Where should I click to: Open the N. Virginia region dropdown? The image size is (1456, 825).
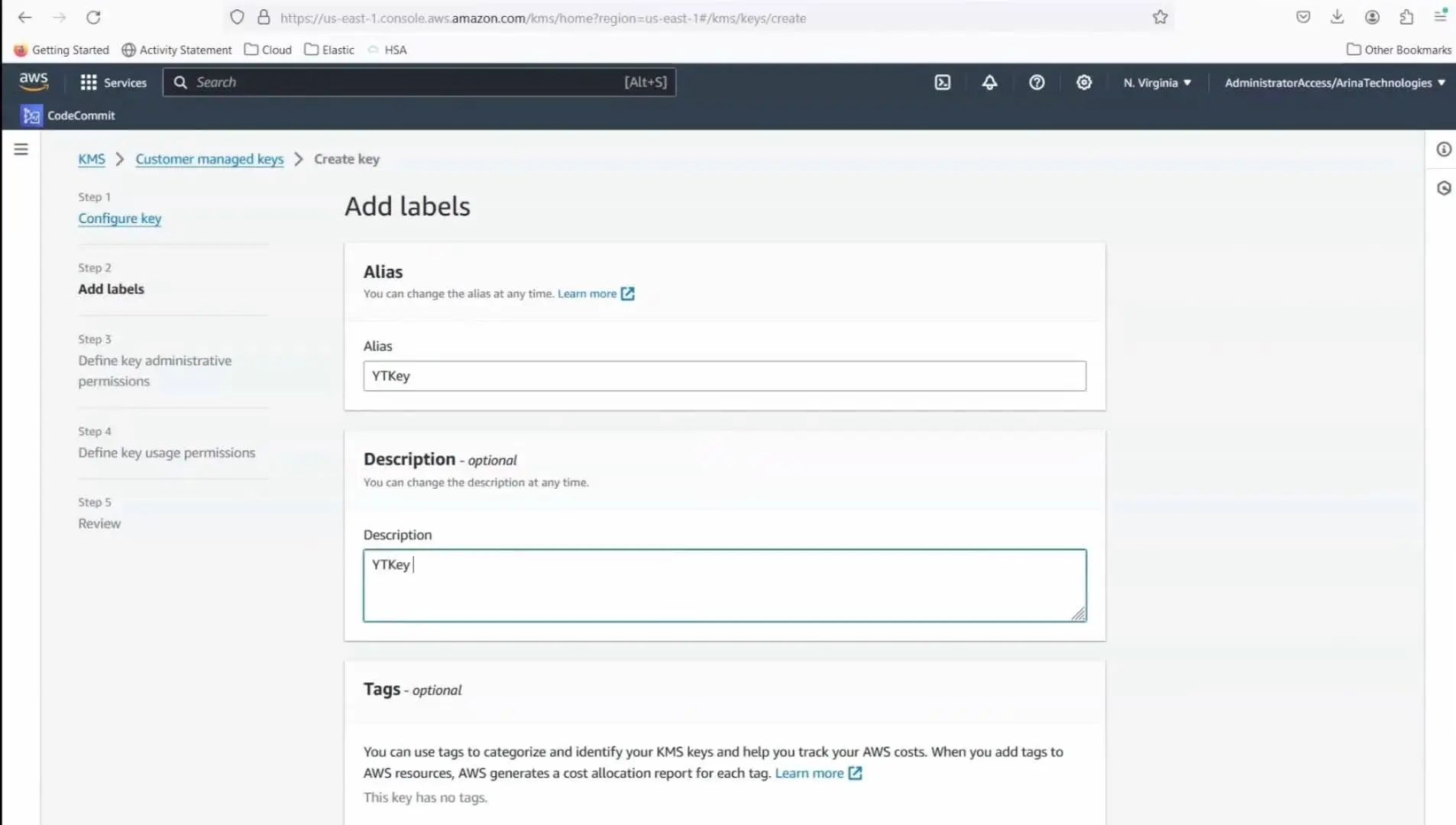[x=1155, y=82]
